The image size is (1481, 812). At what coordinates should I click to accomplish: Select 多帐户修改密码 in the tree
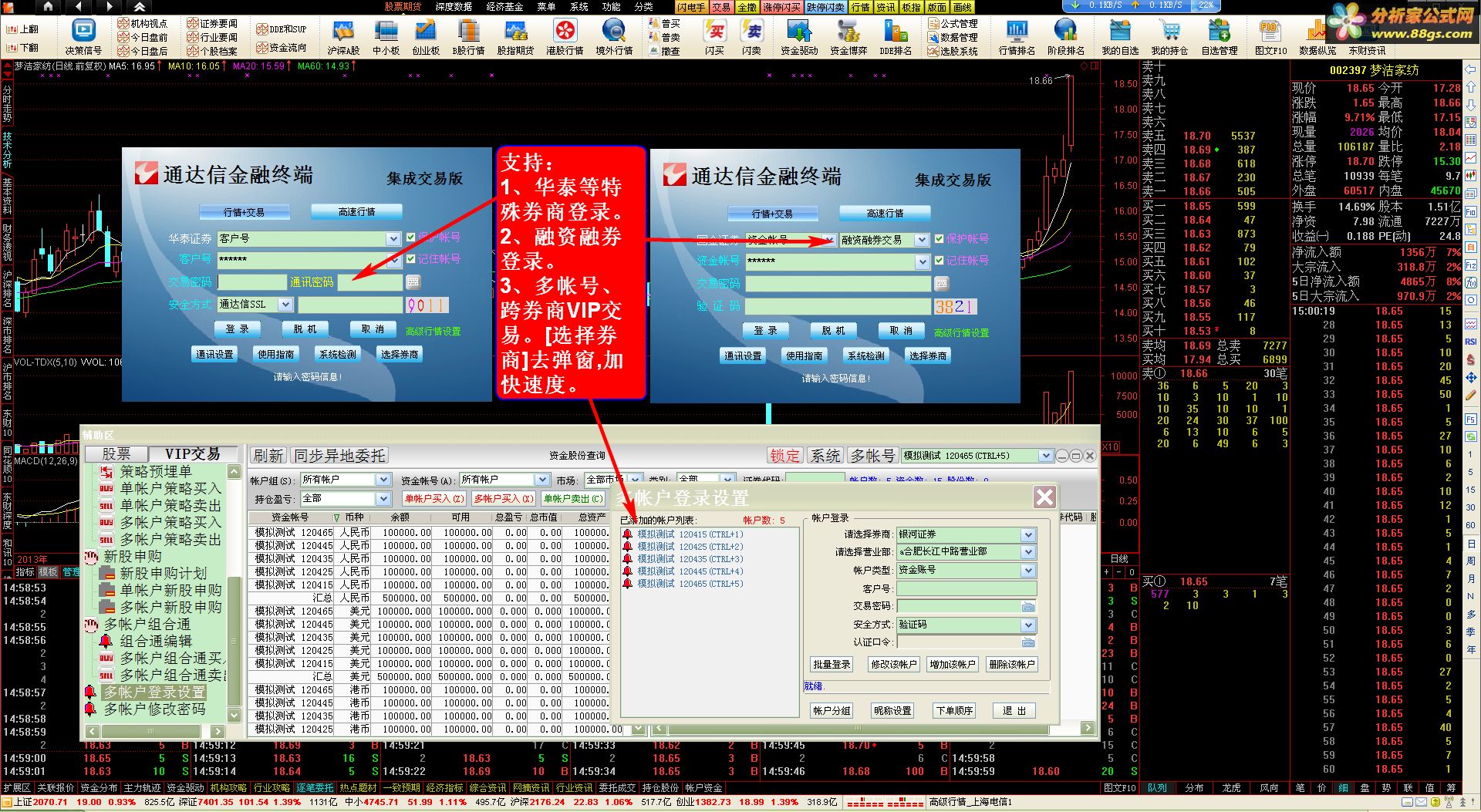coord(154,709)
